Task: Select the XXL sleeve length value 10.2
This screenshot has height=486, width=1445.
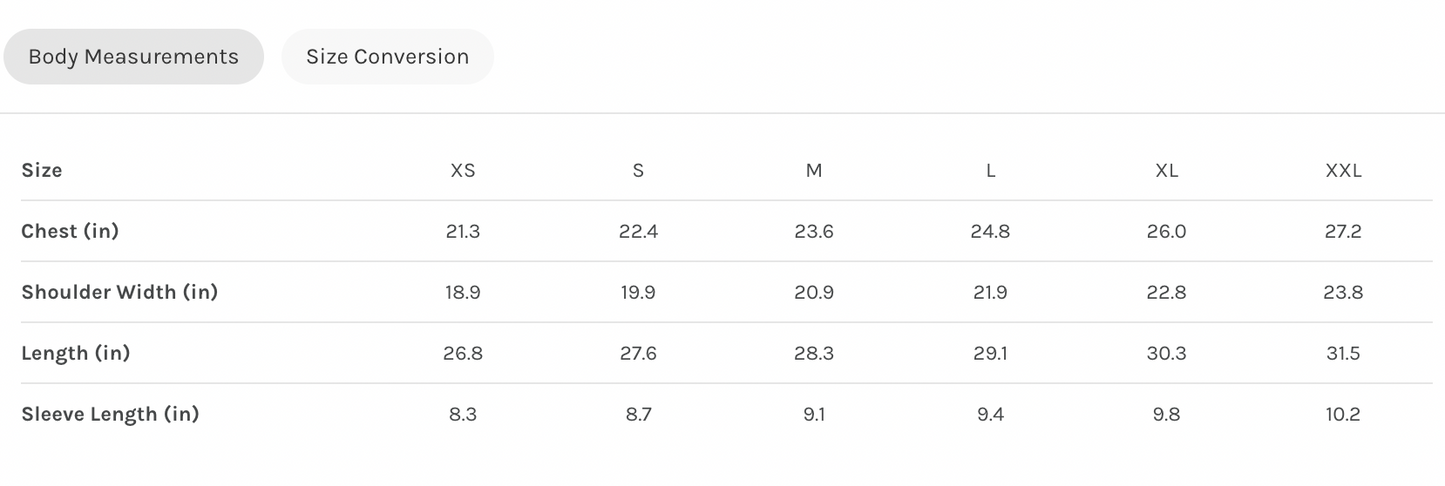Action: coord(1343,414)
